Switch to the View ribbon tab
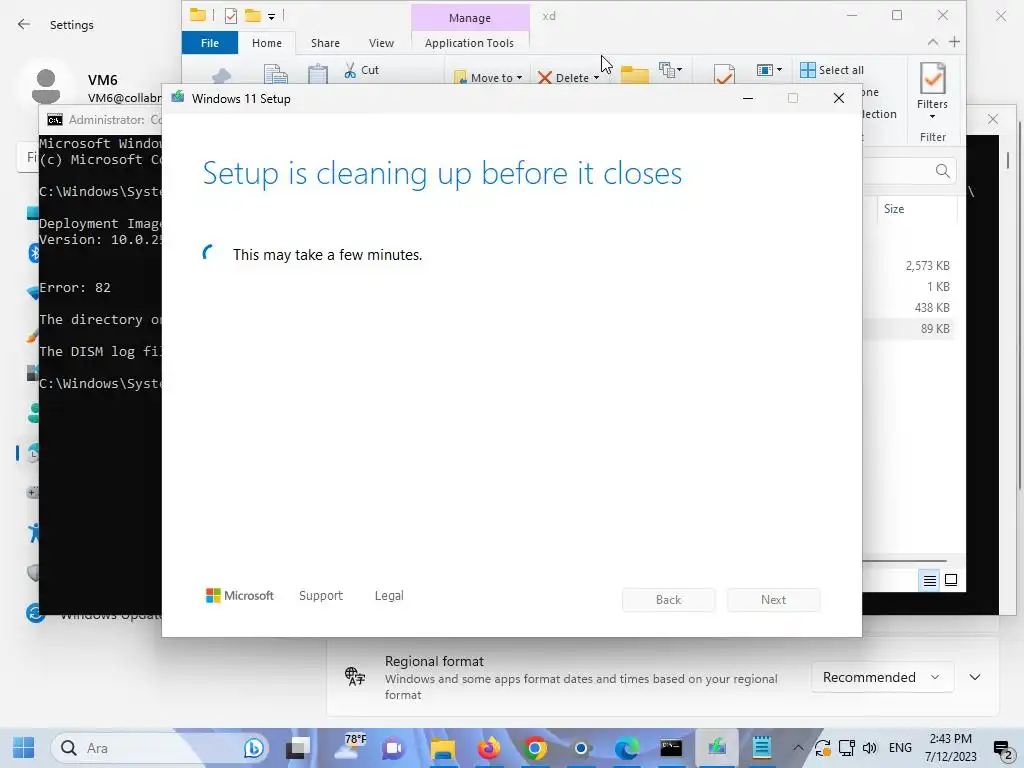Viewport: 1024px width, 768px height. click(x=381, y=43)
